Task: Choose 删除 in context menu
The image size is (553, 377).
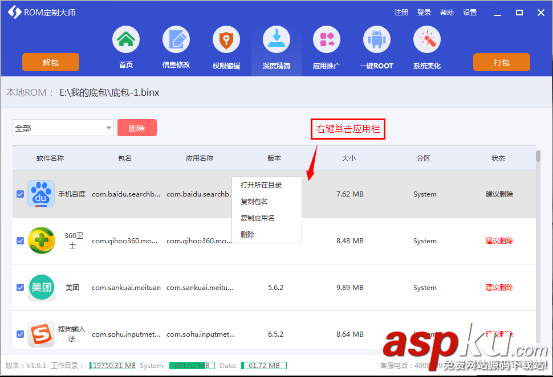Action: tap(247, 235)
